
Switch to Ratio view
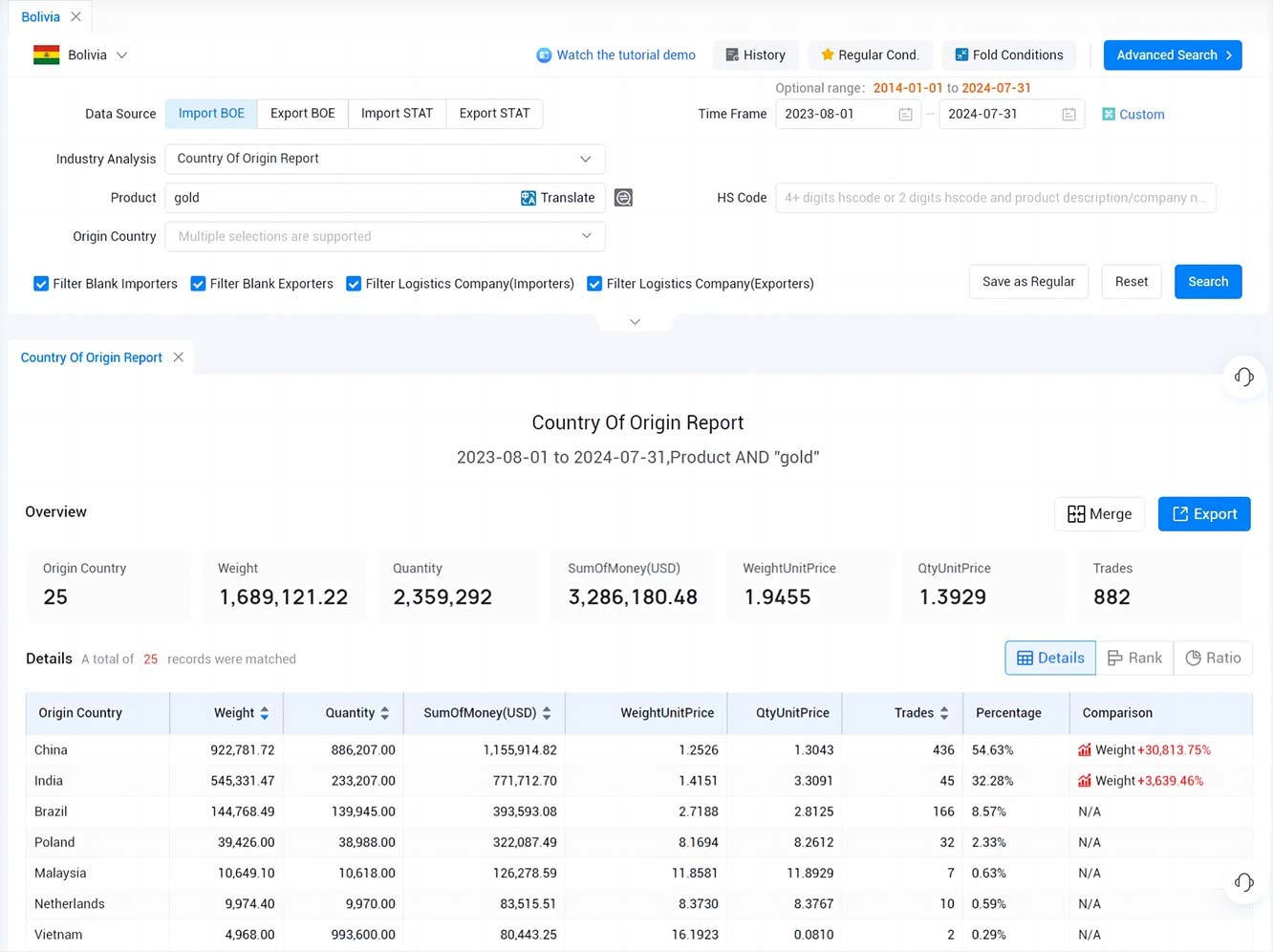(1213, 658)
